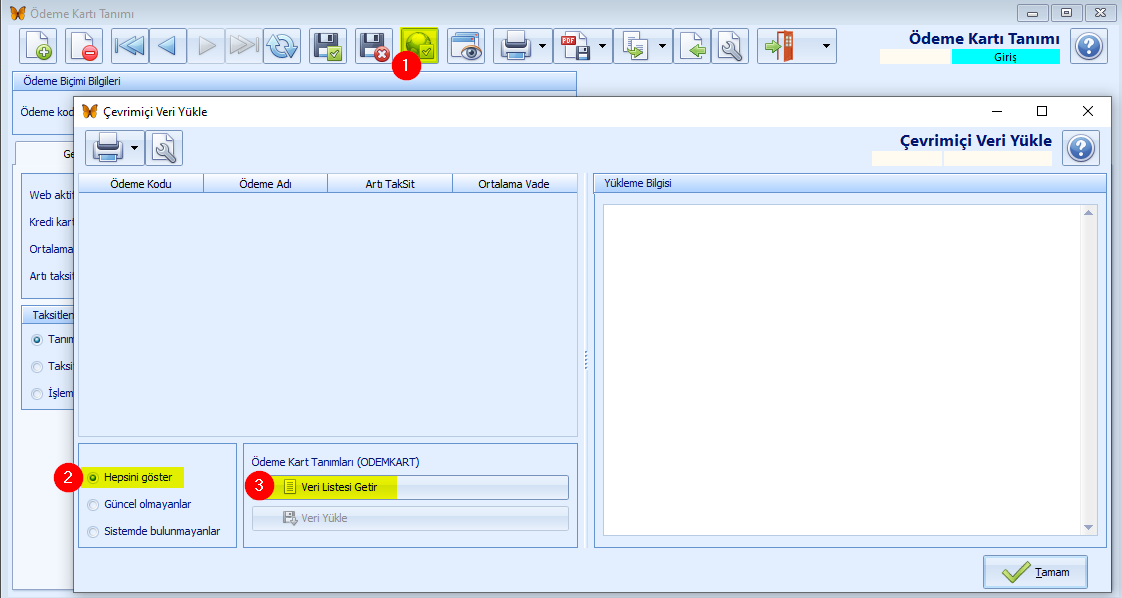Open the PDF export dropdown arrow
The height and width of the screenshot is (598, 1122).
603,46
